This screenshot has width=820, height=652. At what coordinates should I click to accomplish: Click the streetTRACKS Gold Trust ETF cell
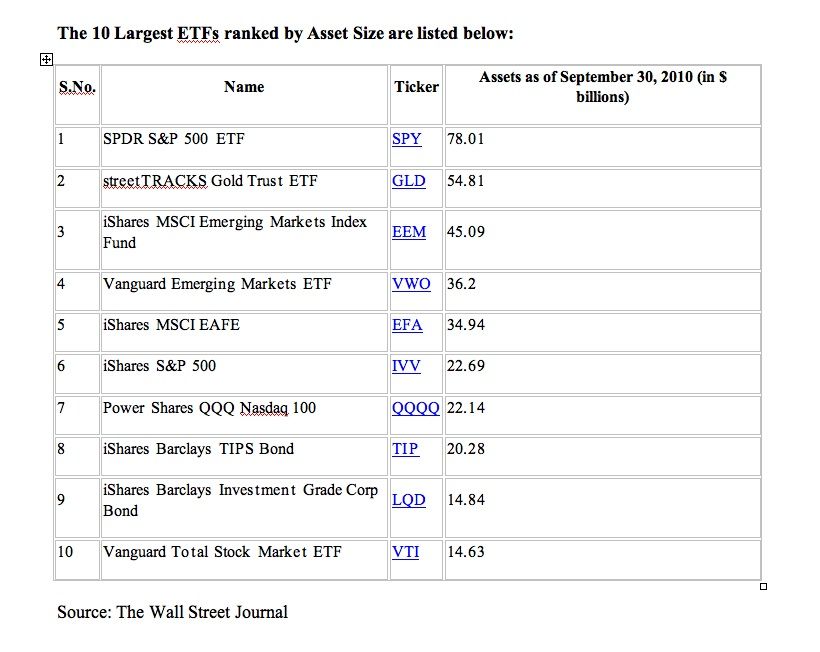(244, 188)
